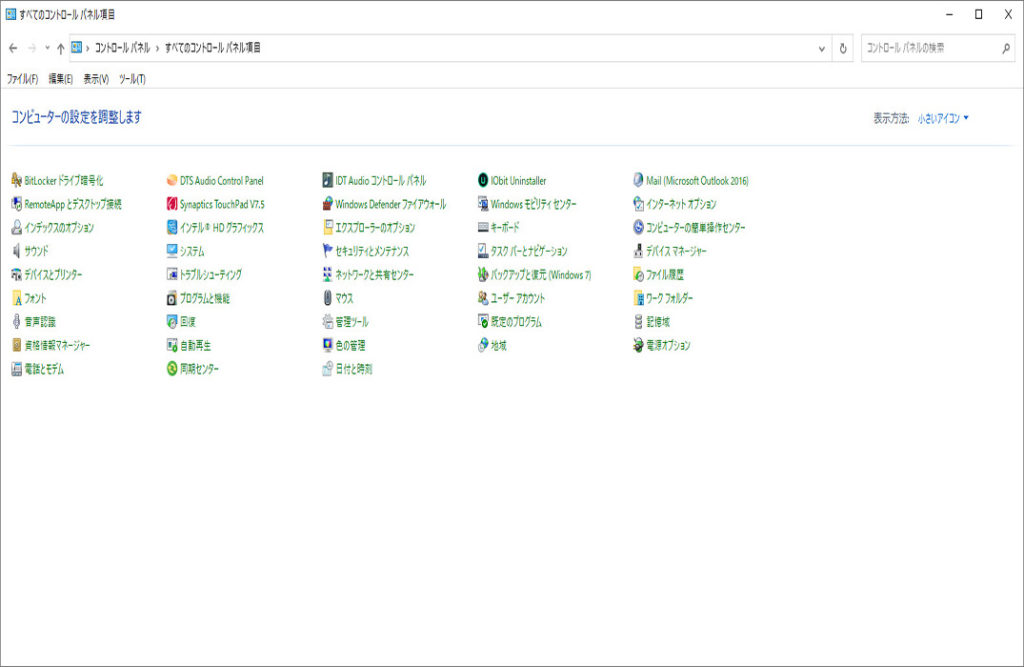The width and height of the screenshot is (1024, 667).
Task: Open the ファイル(F) menu
Action: tap(22, 79)
